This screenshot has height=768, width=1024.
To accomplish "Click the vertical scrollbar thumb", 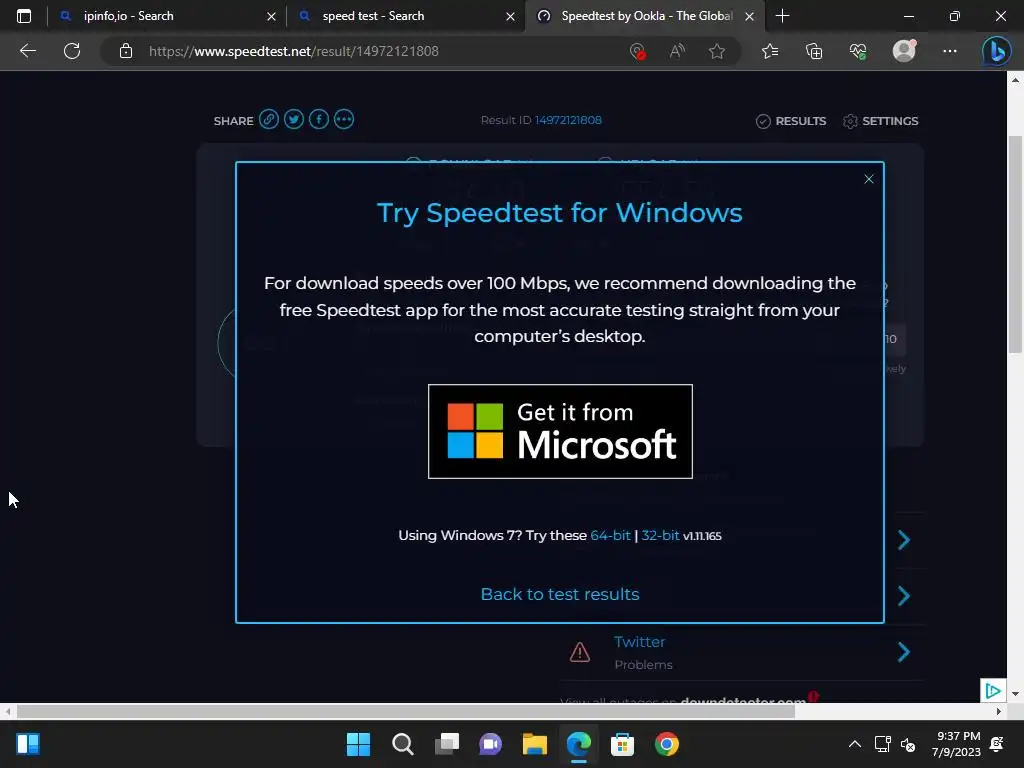I will (1015, 244).
